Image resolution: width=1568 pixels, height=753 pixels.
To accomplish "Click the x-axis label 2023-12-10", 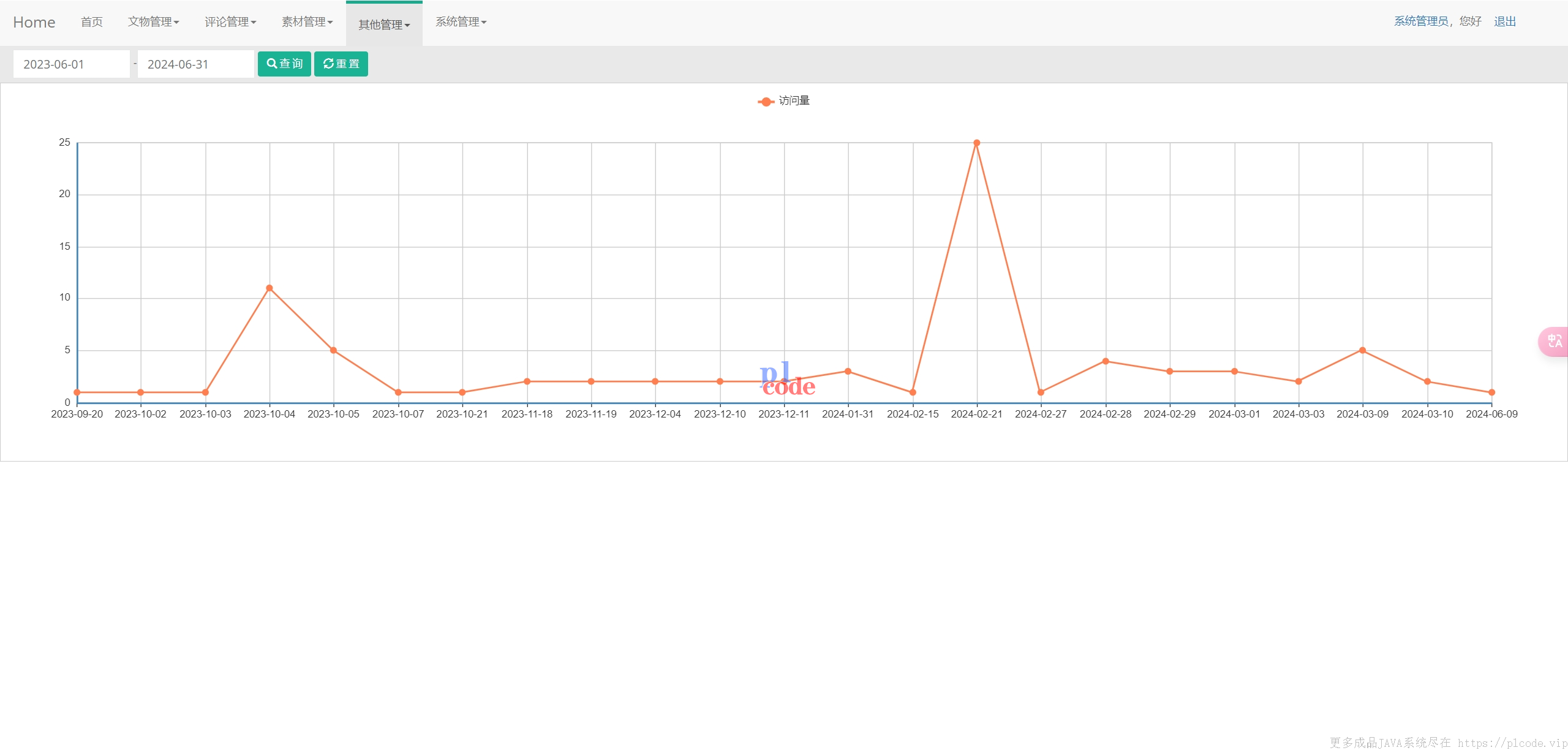I will [x=720, y=414].
